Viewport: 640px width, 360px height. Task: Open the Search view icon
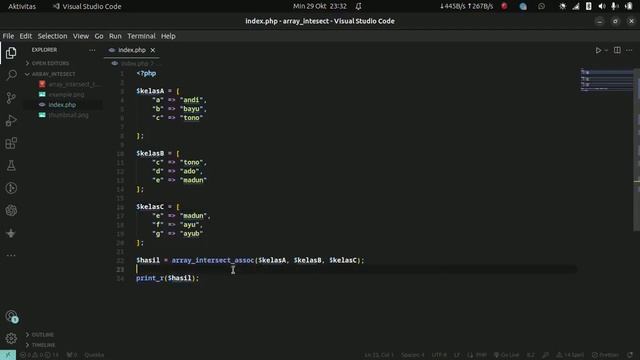coord(11,75)
